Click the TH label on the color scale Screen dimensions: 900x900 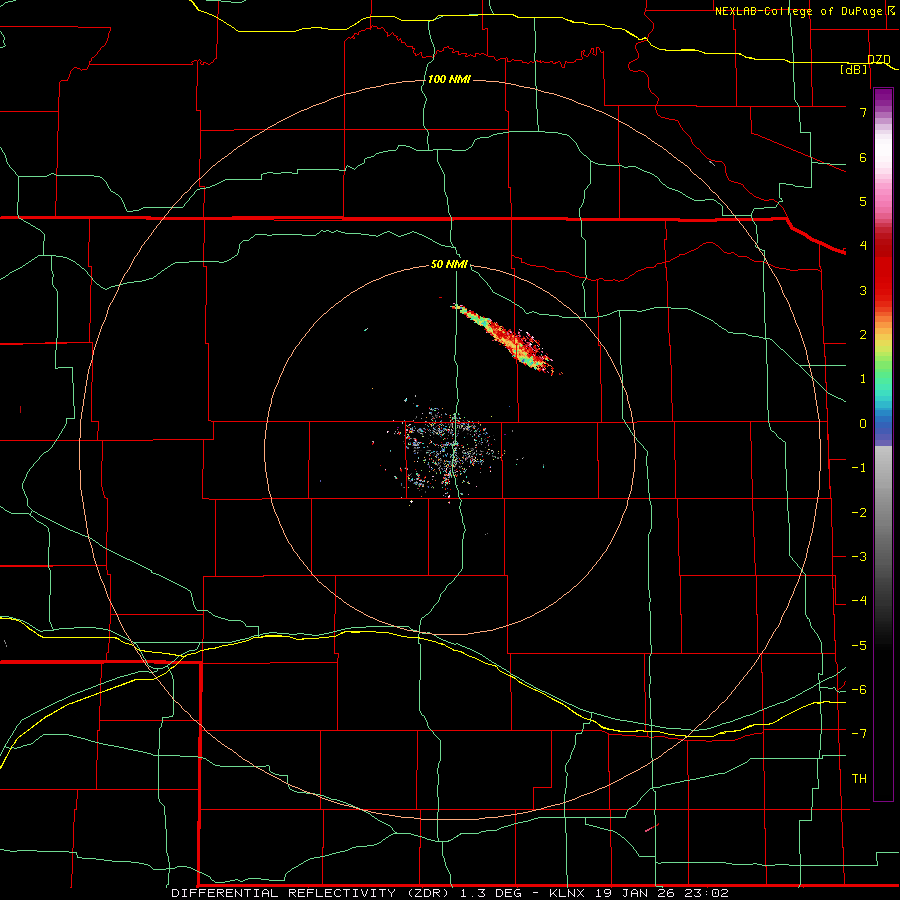point(859,779)
